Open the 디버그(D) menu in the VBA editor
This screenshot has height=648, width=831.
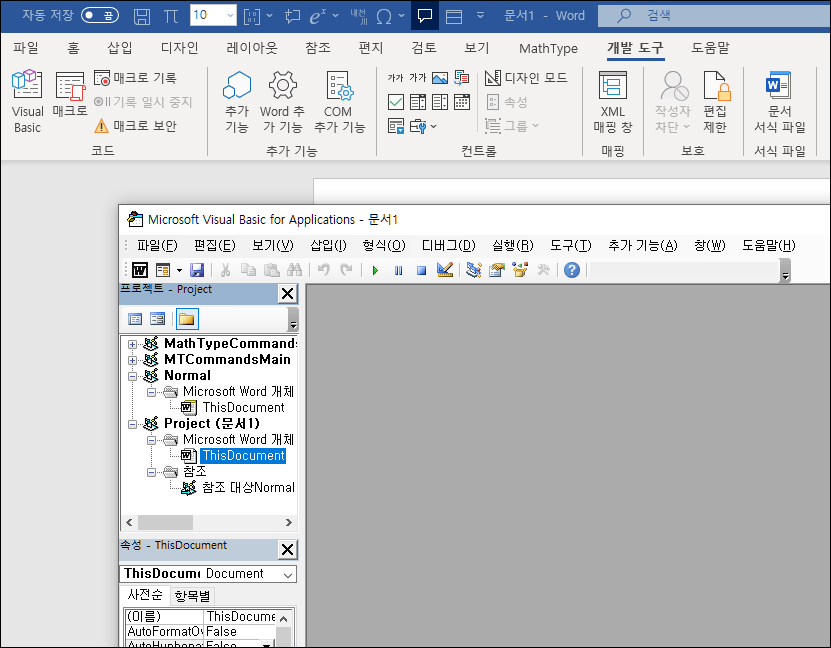pyautogui.click(x=446, y=245)
